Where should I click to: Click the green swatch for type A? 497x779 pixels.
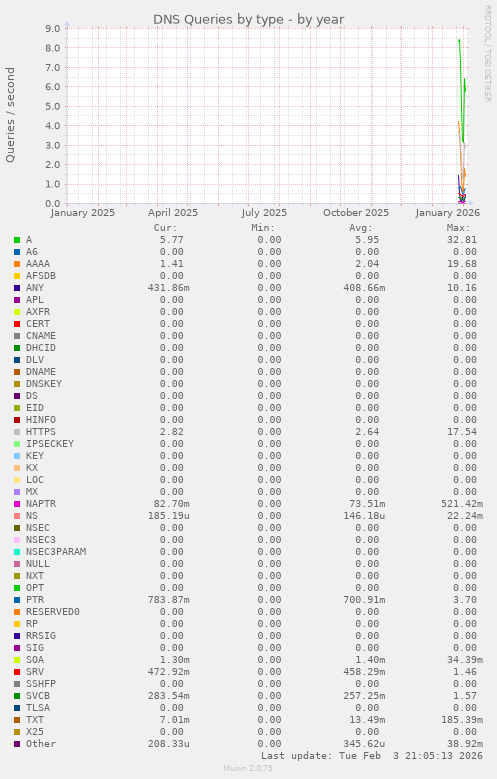click(17, 240)
